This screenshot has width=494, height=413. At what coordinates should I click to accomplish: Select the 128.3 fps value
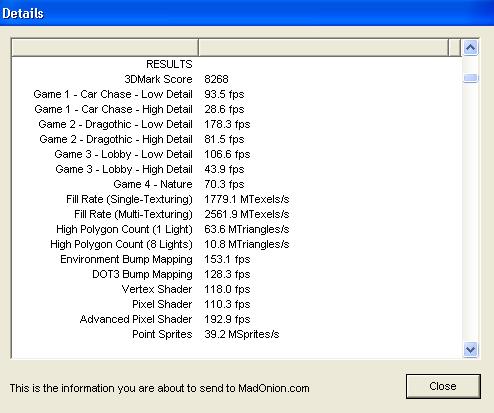tap(227, 274)
